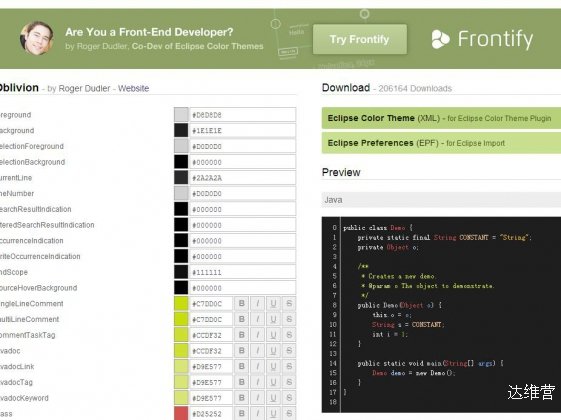This screenshot has width=561, height=420.
Task: Toggle strikethrough for javadocKeyword row
Action: coord(289,398)
